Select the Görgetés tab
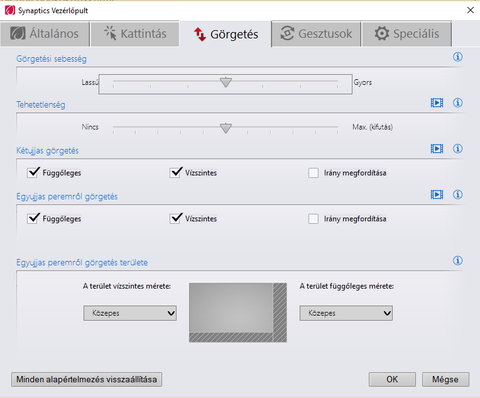 [226, 34]
